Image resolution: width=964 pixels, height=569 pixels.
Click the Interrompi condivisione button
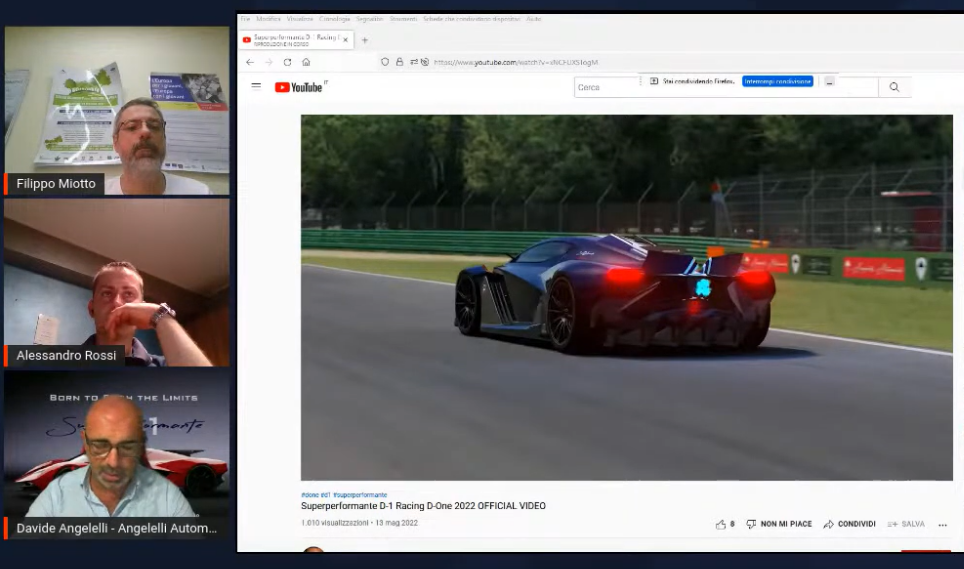[x=777, y=81]
